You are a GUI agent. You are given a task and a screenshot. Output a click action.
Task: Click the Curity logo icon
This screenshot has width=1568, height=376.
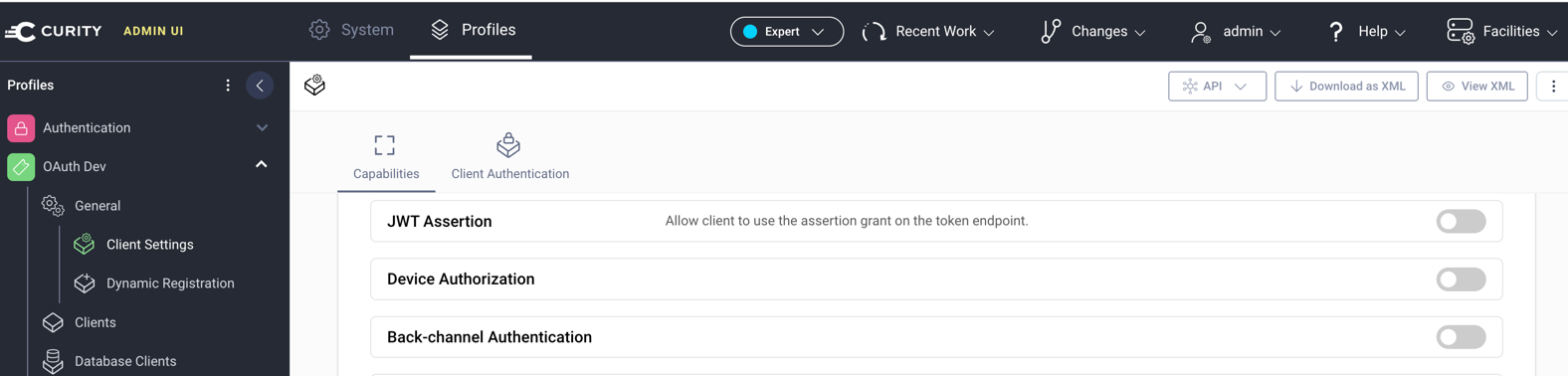pyautogui.click(x=20, y=32)
